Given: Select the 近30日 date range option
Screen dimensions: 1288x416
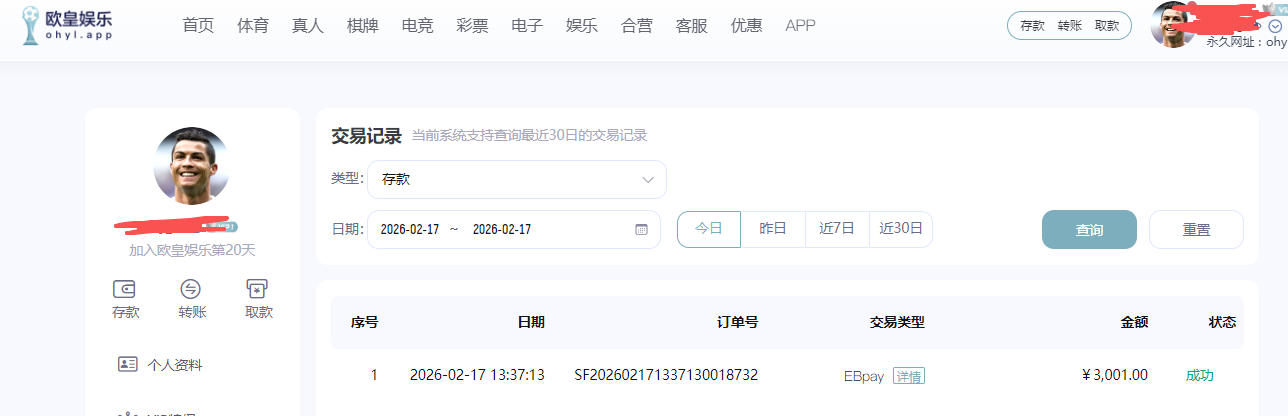Looking at the screenshot, I should (x=901, y=229).
